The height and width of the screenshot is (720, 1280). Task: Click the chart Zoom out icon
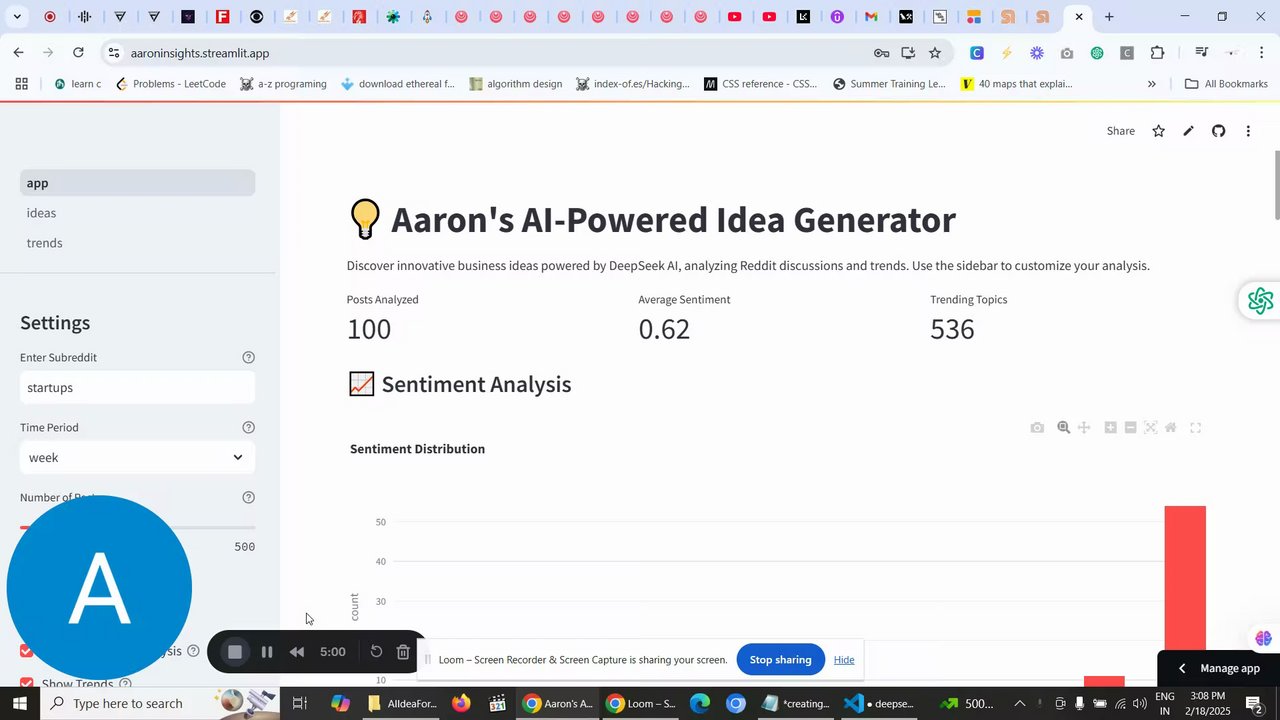pos(1130,428)
